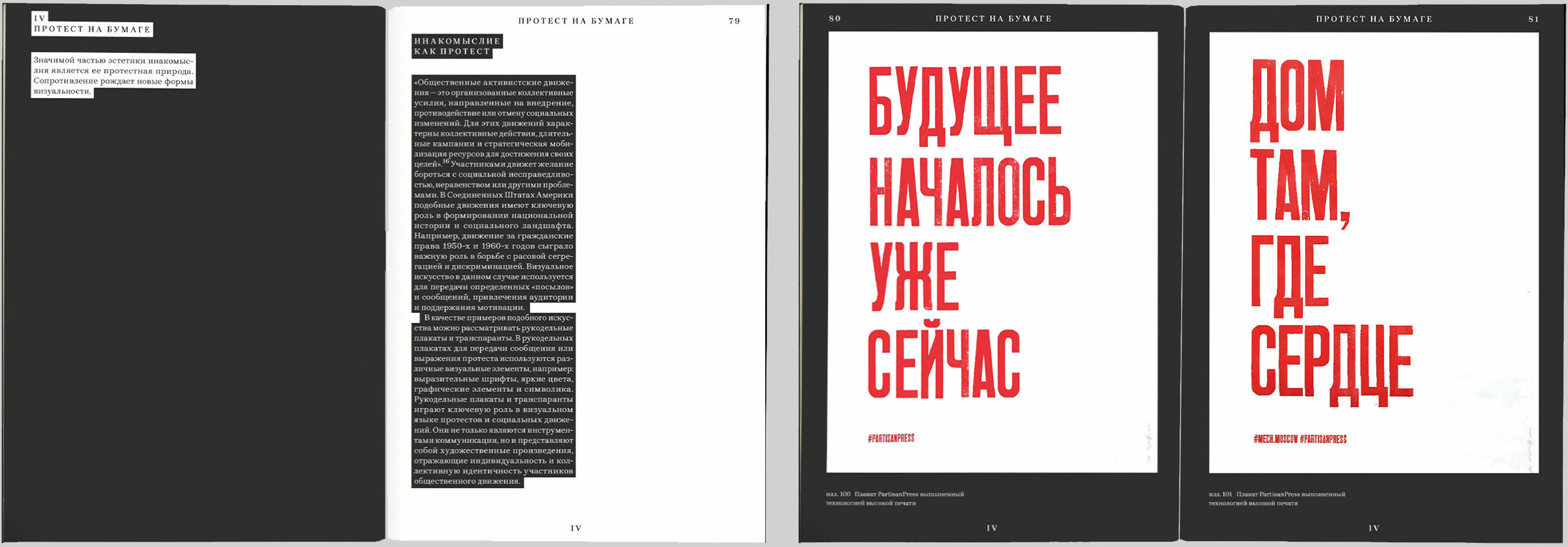Click the paragraph beginning "В качестве примеров"
The image size is (1568, 547).
[493, 399]
